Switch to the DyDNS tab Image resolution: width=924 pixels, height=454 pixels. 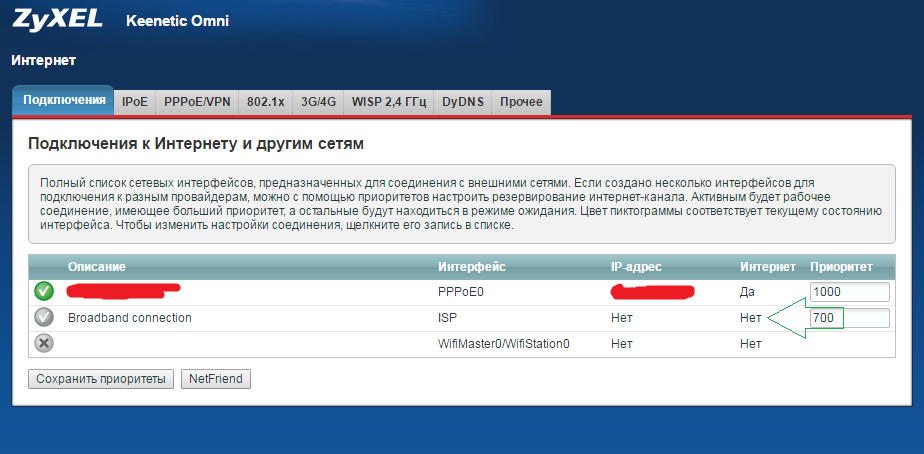(x=463, y=102)
